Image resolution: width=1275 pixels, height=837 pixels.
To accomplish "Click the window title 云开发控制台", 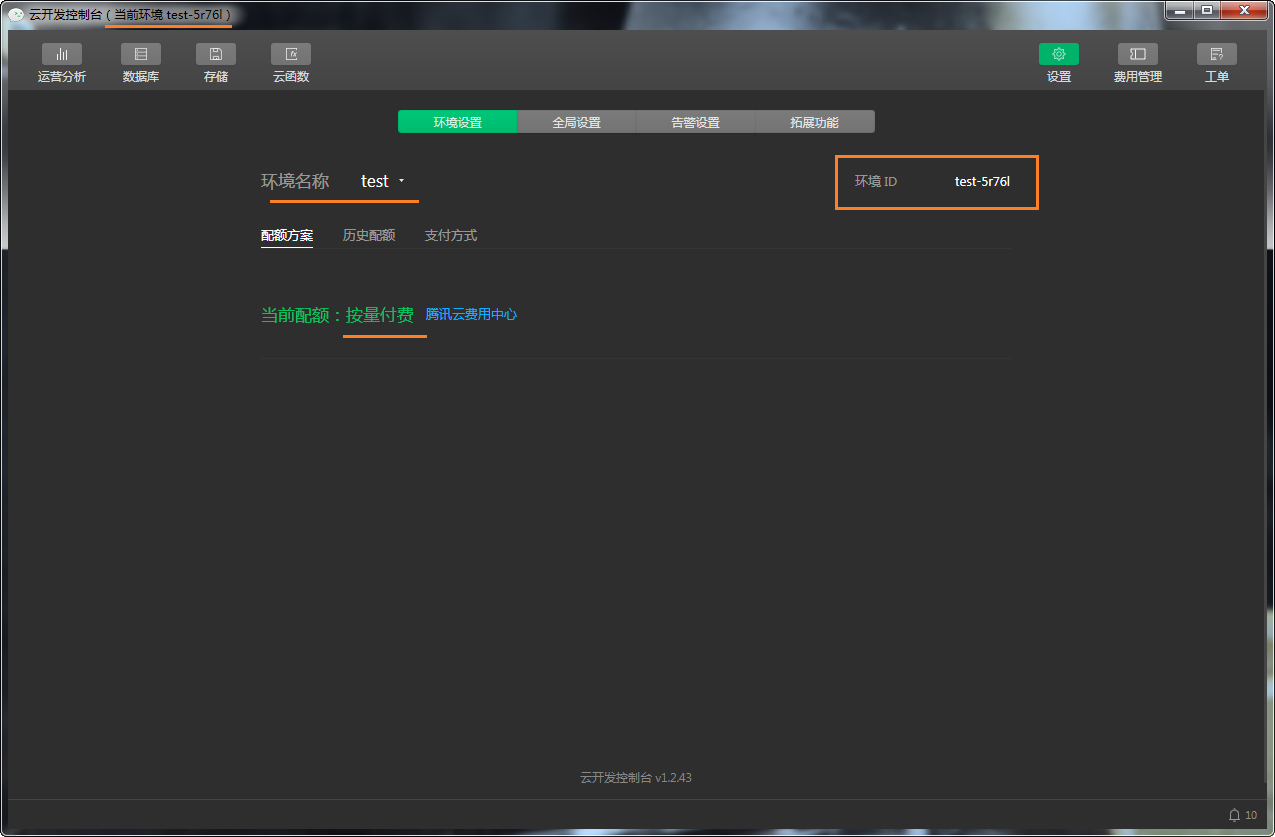I will click(65, 14).
